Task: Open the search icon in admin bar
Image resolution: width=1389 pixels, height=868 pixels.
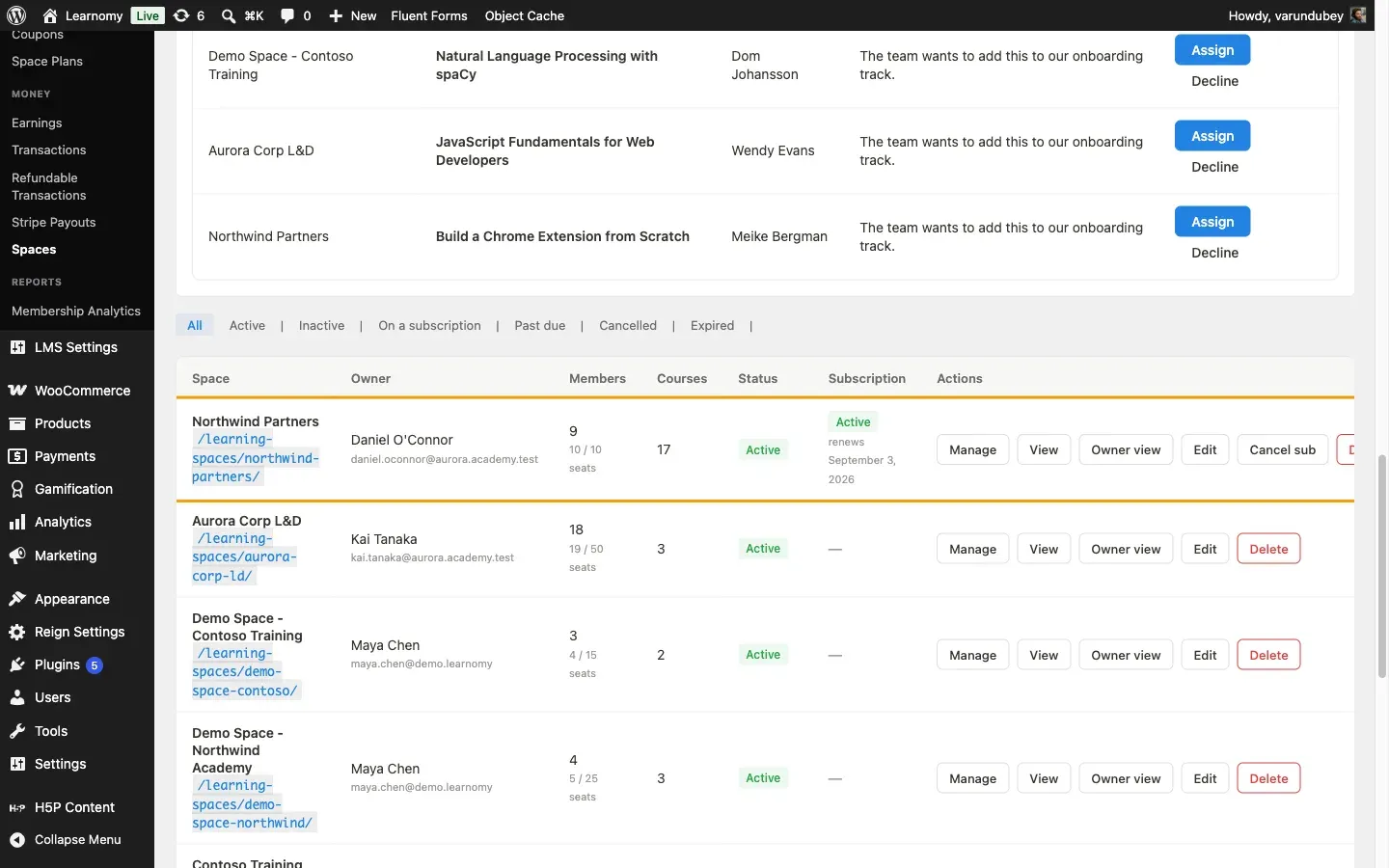Action: pyautogui.click(x=229, y=15)
